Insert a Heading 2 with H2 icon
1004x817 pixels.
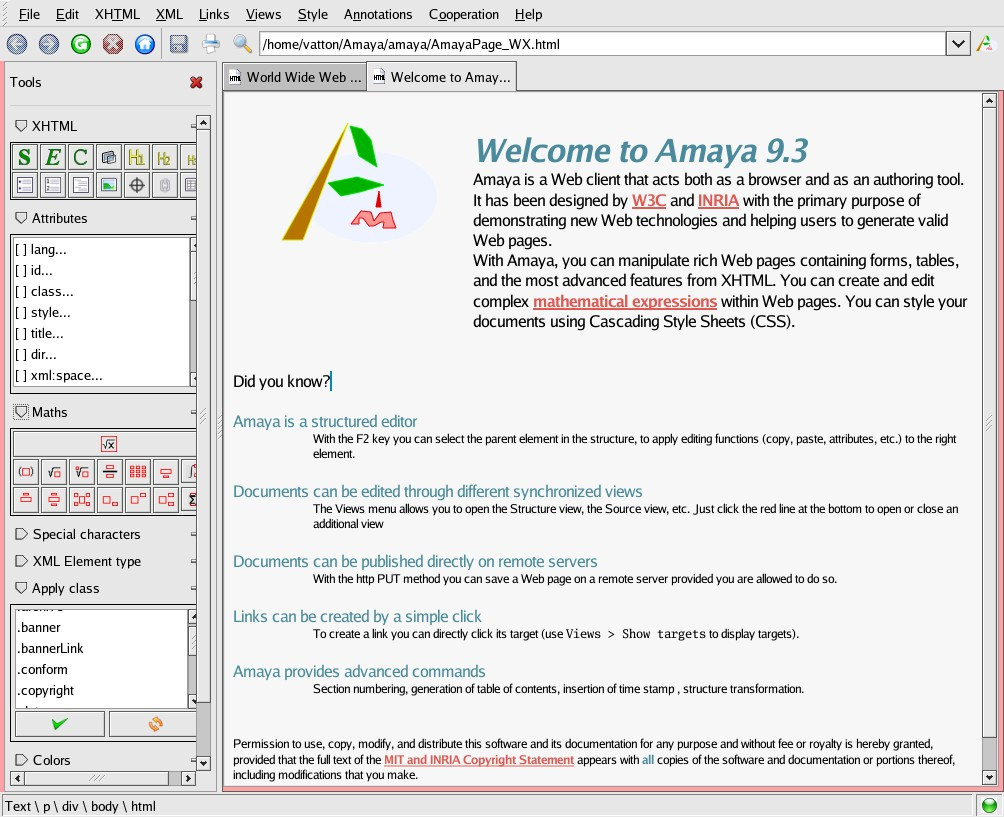[165, 157]
